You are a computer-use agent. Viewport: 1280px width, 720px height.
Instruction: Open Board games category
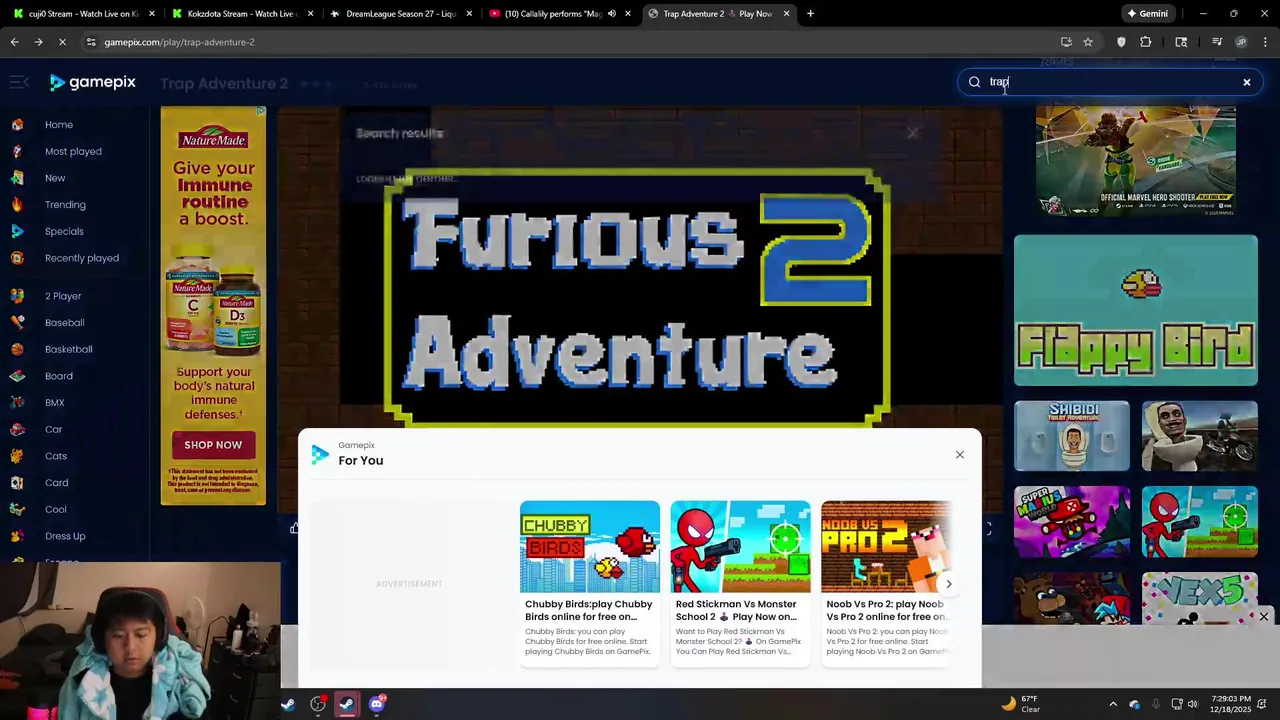point(59,376)
